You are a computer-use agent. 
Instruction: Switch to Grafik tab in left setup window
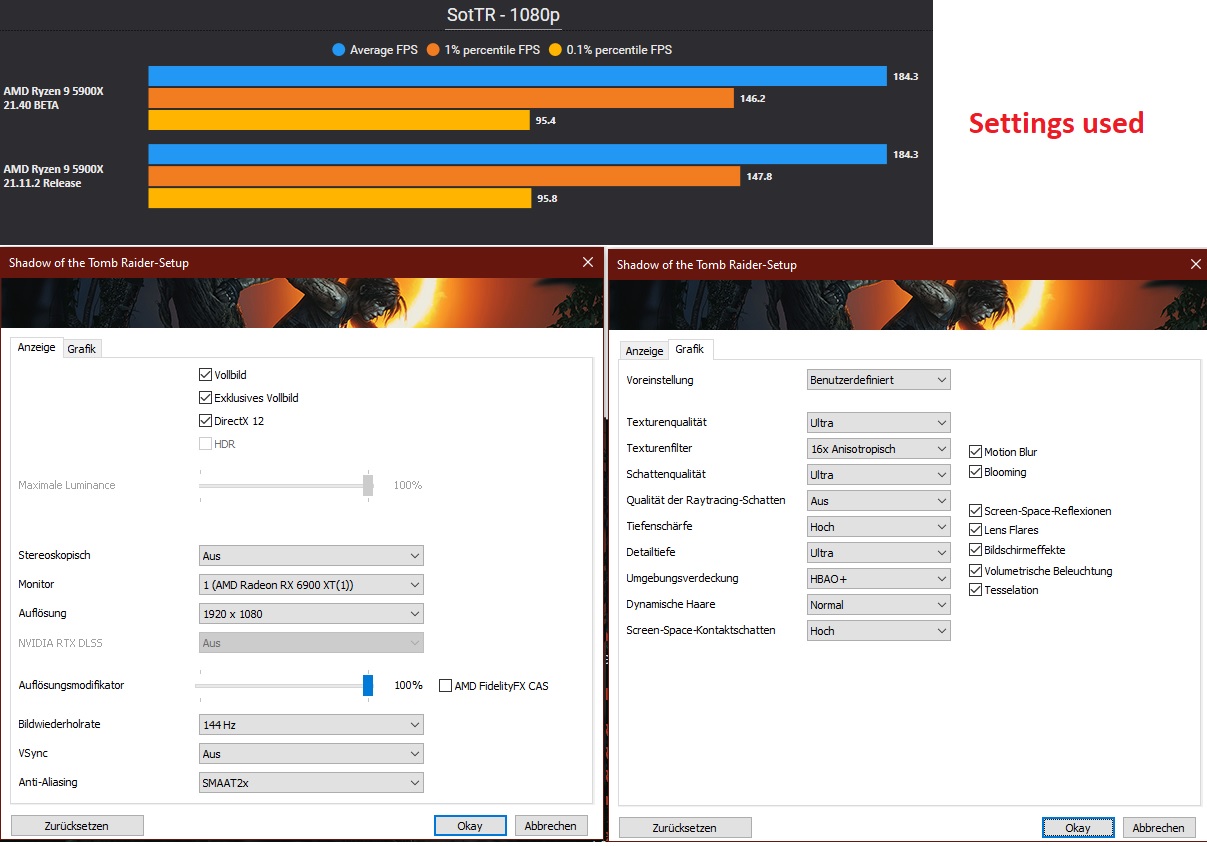pos(82,349)
